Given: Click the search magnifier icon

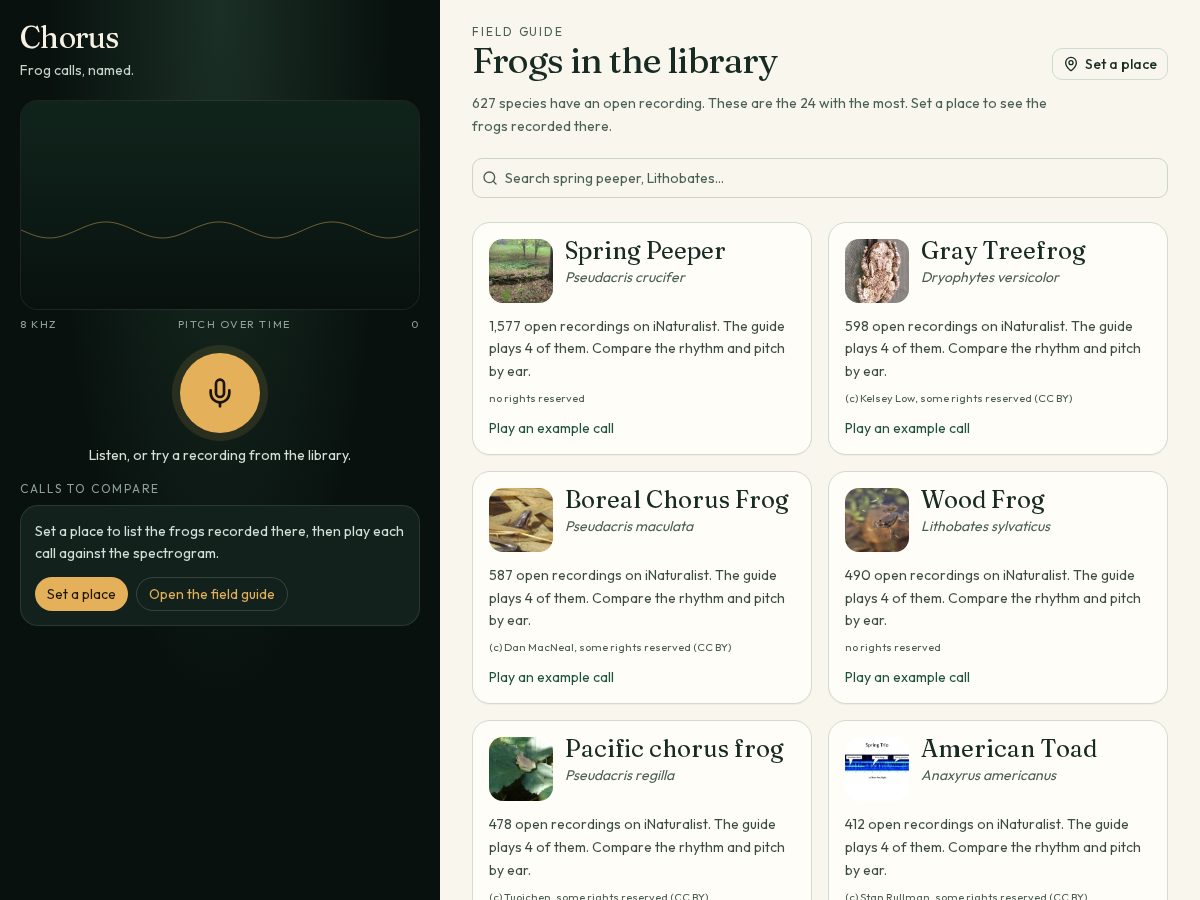Looking at the screenshot, I should 490,178.
